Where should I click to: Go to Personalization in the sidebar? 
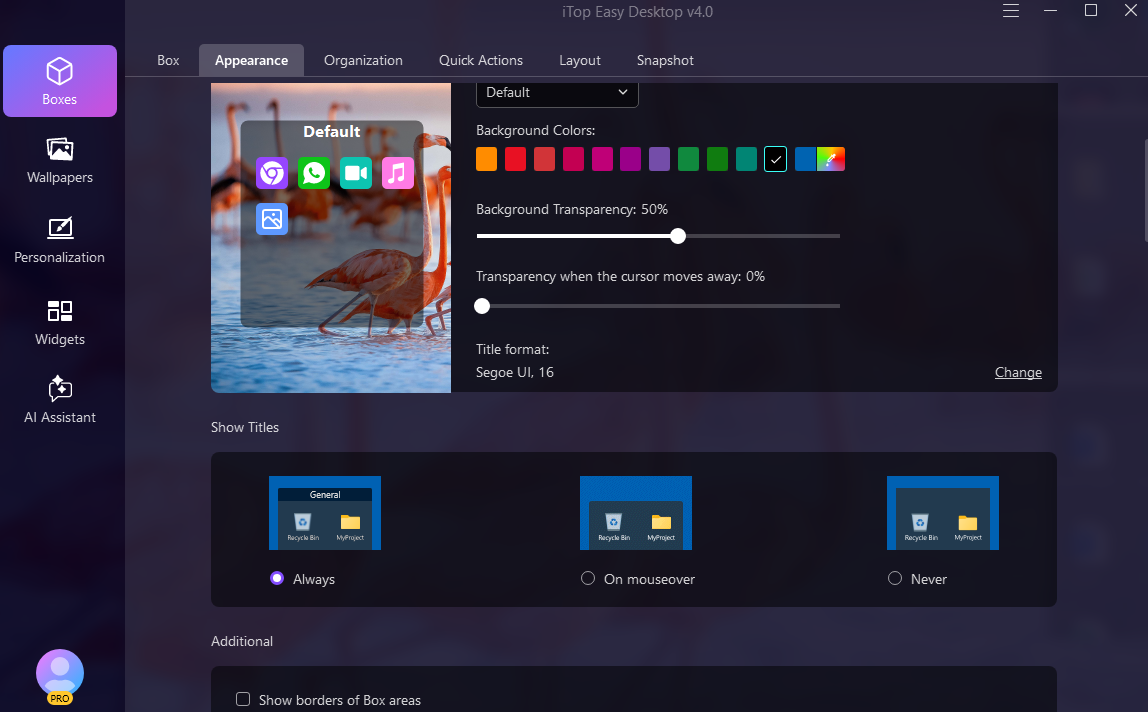[x=60, y=240]
